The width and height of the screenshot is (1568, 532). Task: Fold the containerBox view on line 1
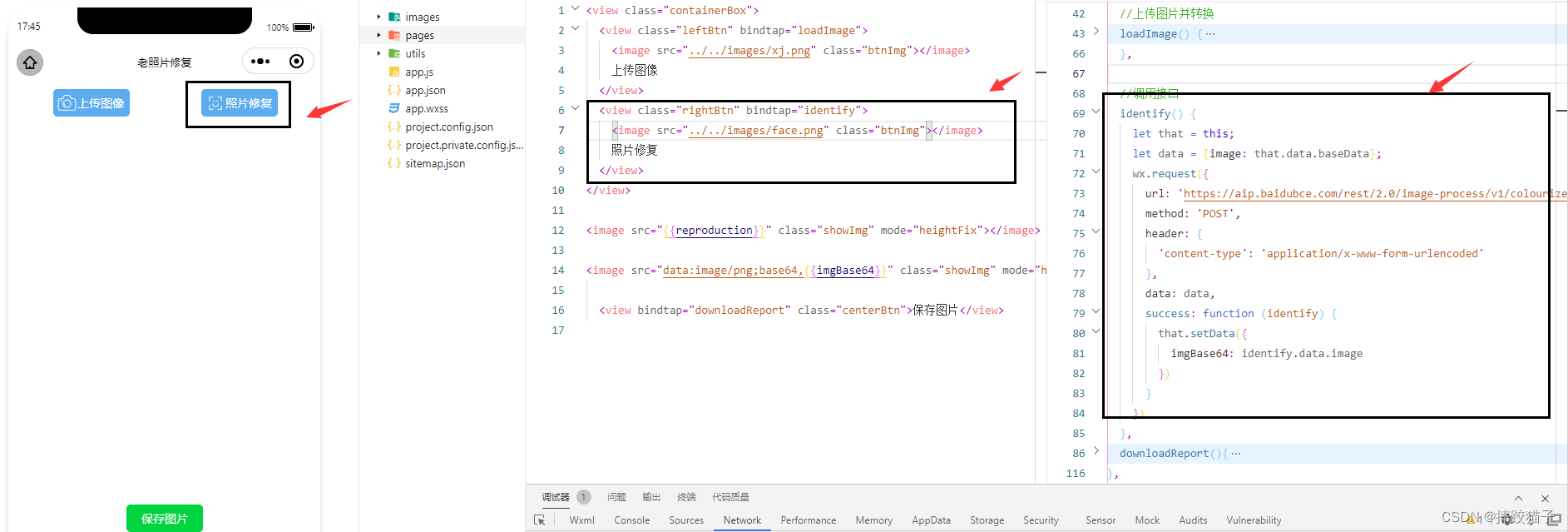[575, 8]
